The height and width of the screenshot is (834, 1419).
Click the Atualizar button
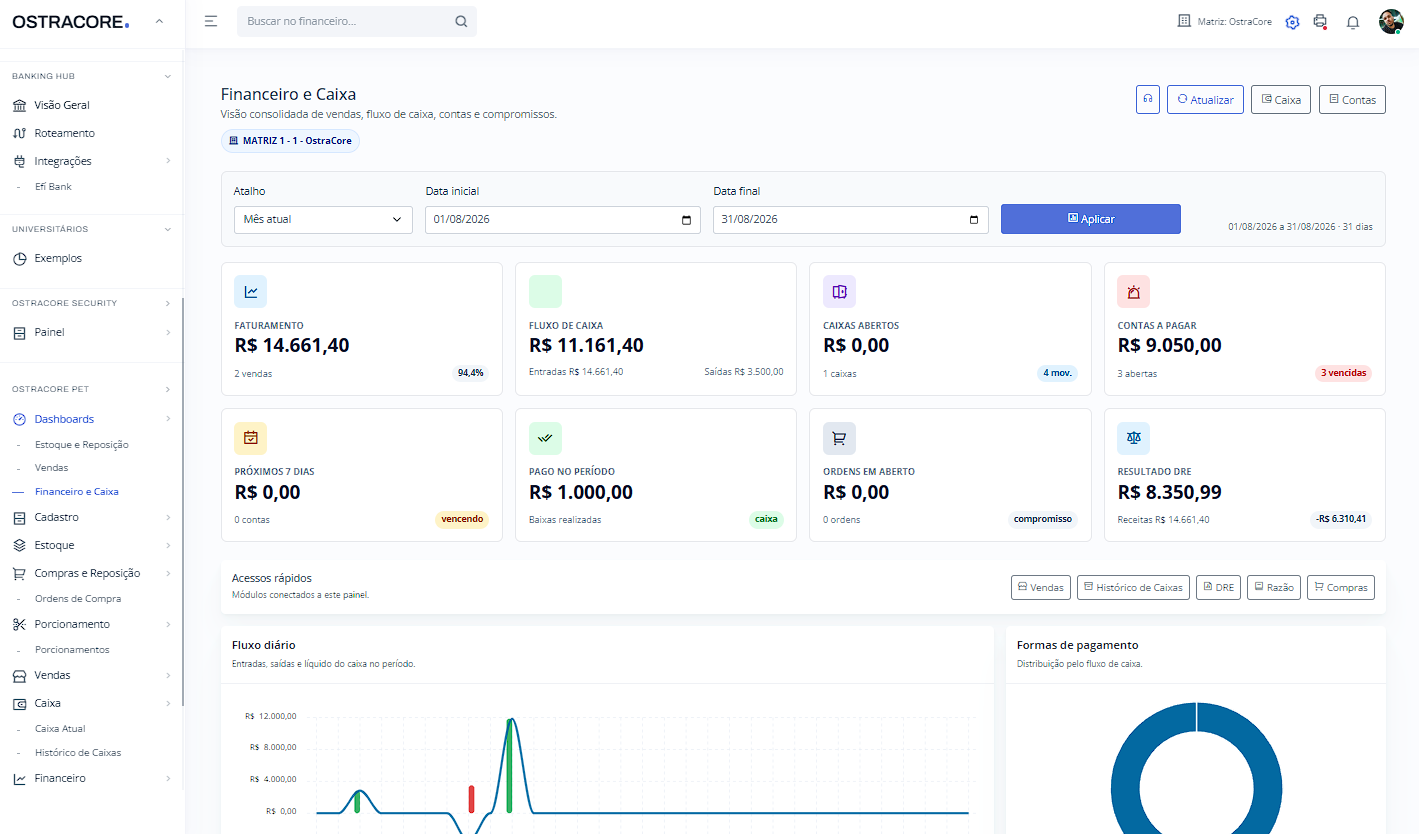pos(1205,99)
